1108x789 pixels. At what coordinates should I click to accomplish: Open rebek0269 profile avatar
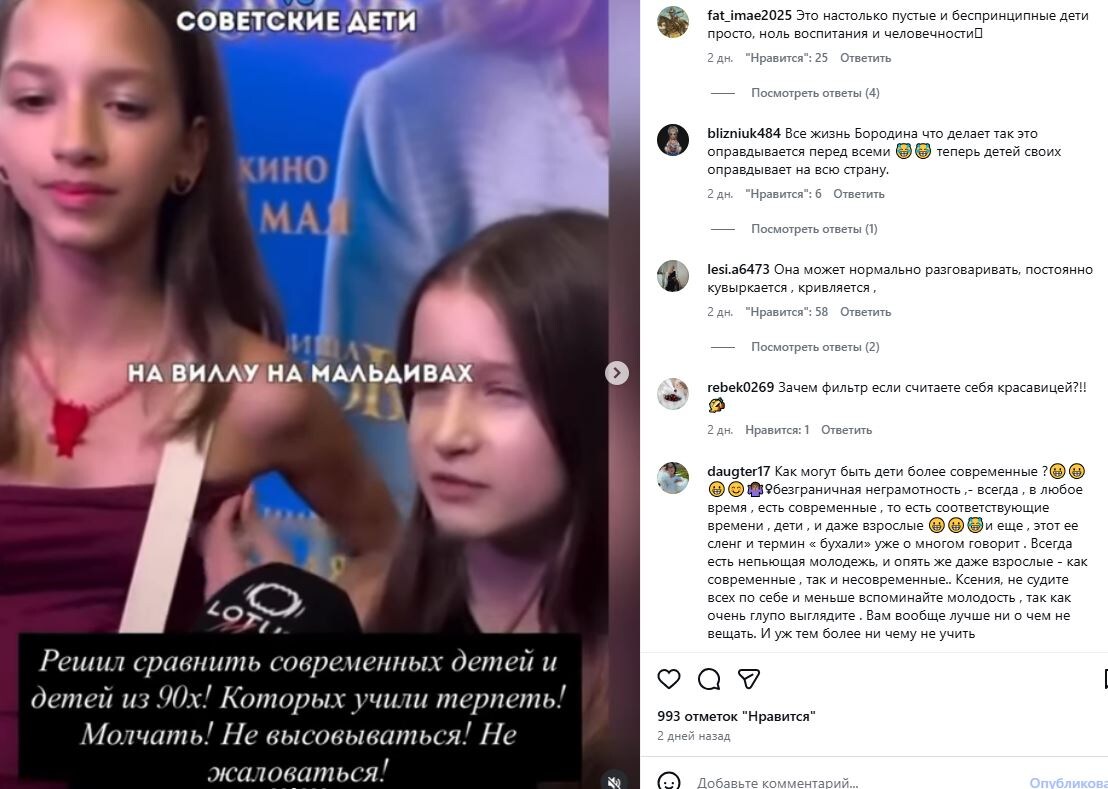673,394
